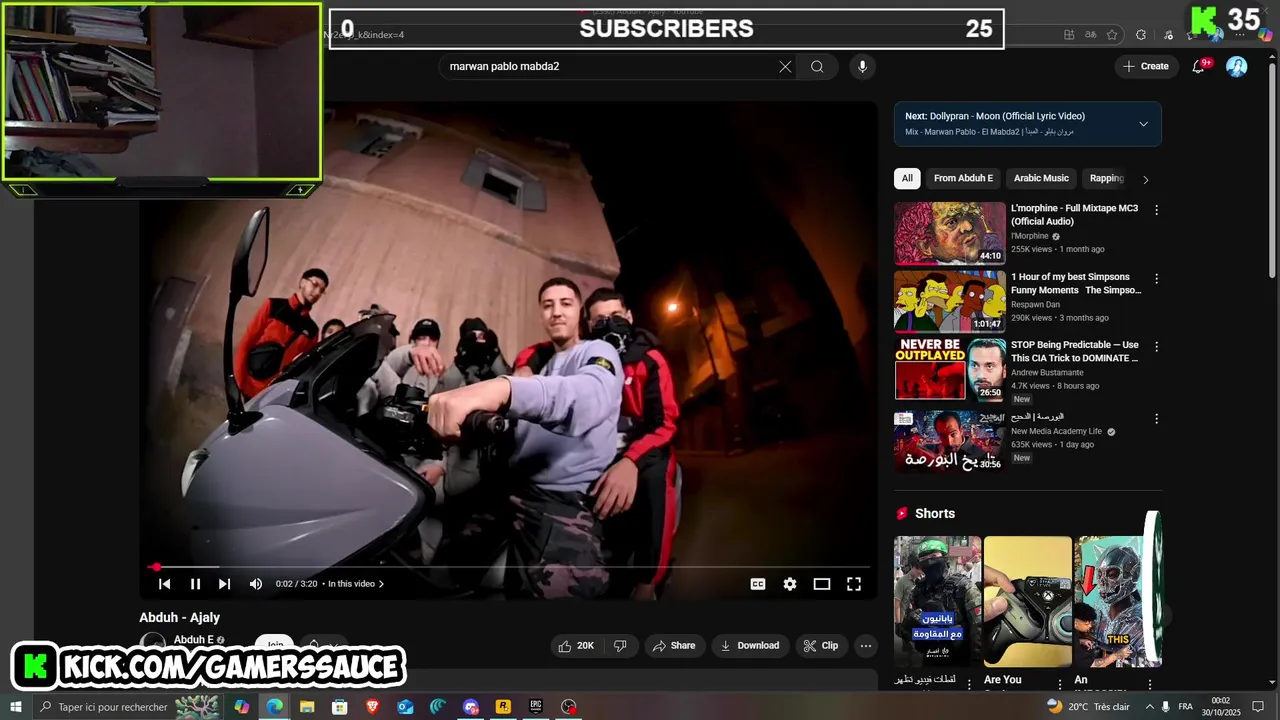
Task: Open options for New Media Academy Life video
Action: 1157,418
